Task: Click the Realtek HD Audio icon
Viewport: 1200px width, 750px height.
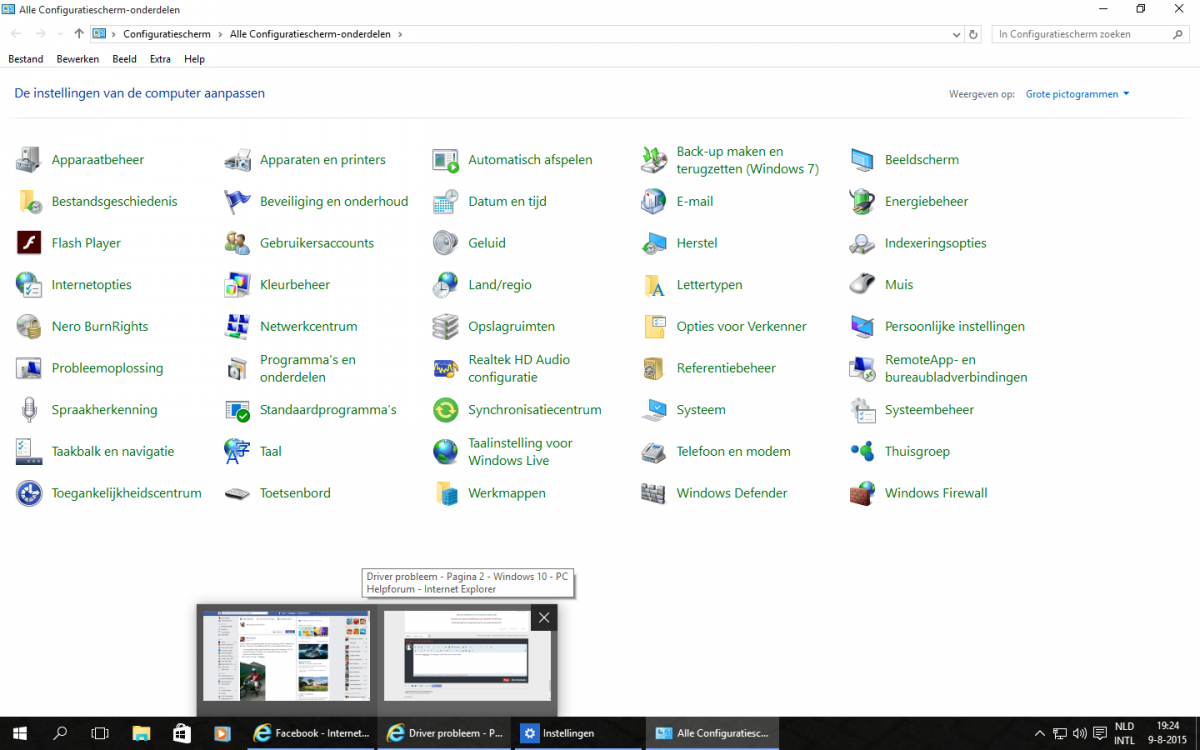Action: click(445, 369)
